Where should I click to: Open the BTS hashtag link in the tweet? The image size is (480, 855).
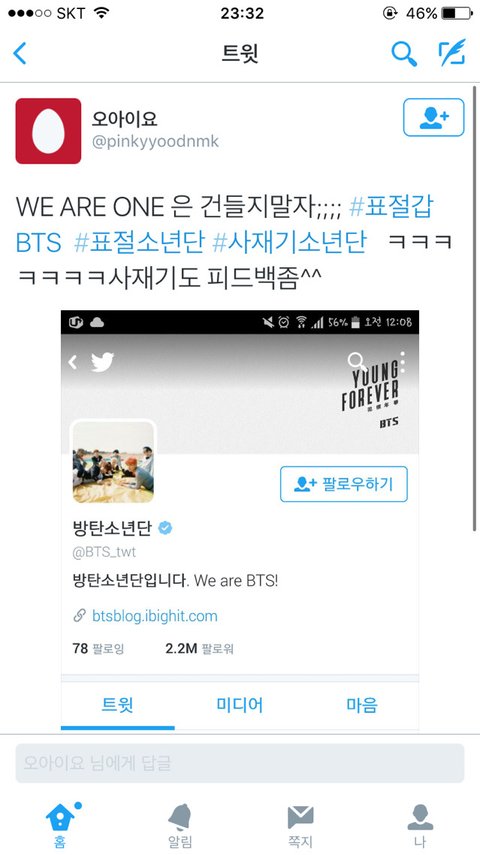pos(39,243)
